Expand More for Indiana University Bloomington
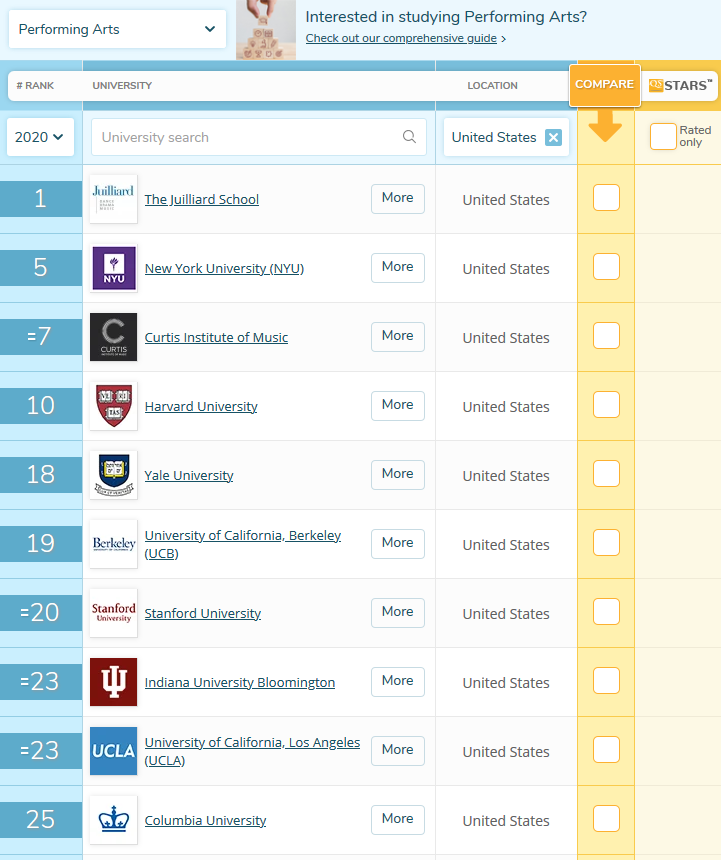The image size is (721, 860). click(398, 682)
